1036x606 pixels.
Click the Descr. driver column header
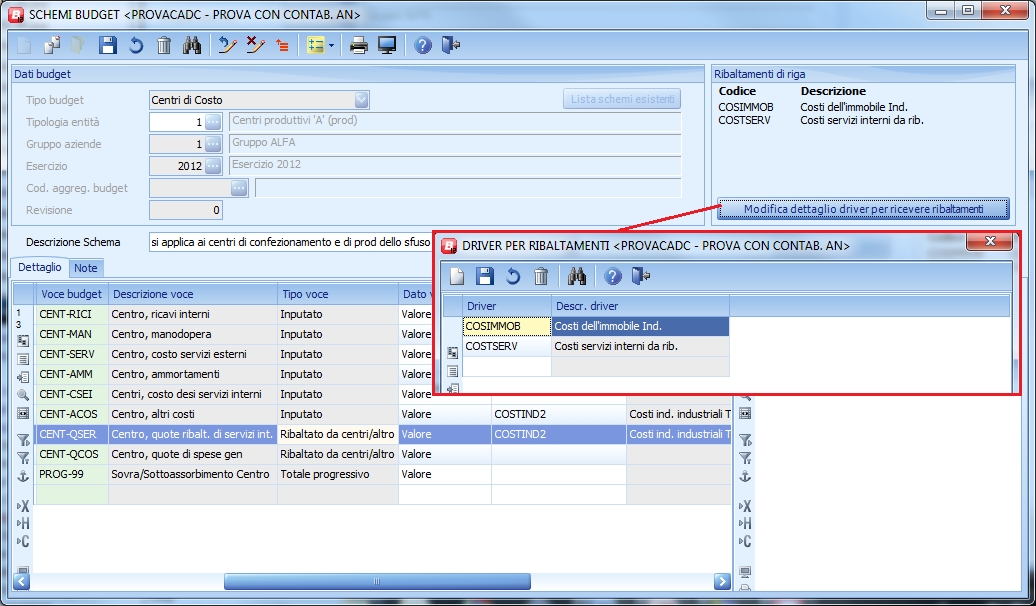[640, 306]
